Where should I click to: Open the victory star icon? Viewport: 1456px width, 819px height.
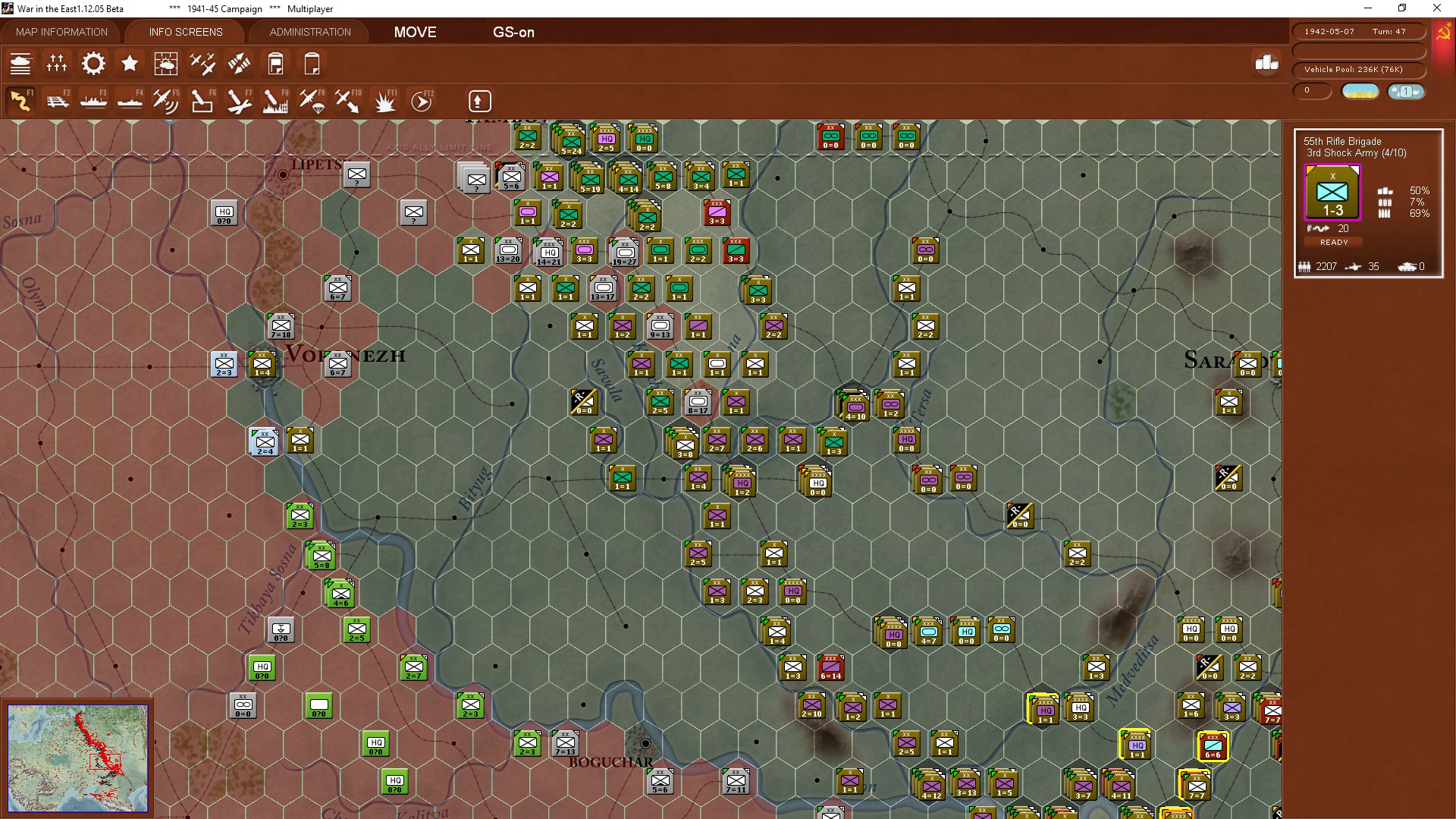[x=130, y=64]
